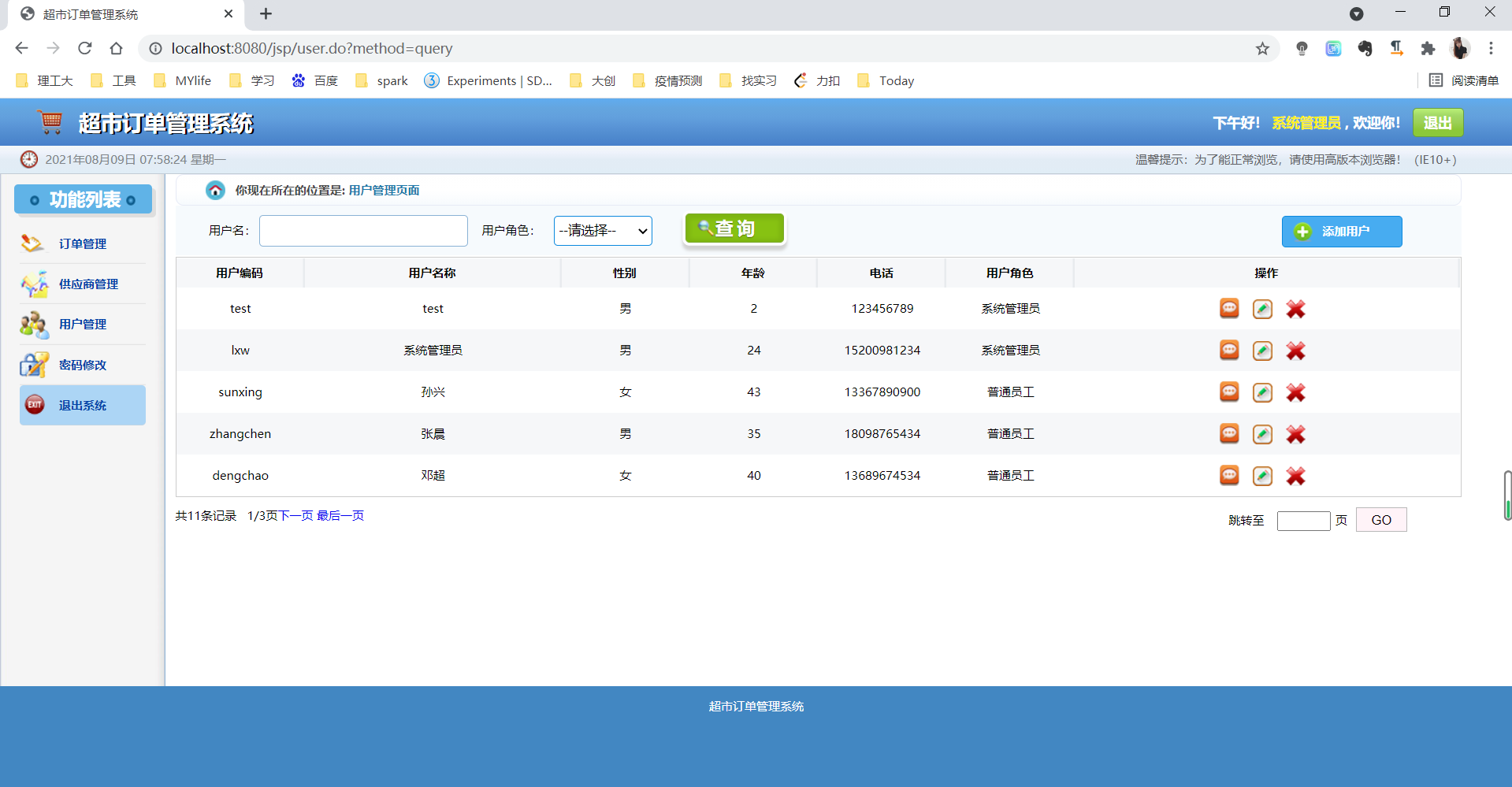Image resolution: width=1512 pixels, height=787 pixels.
Task: Go back to previous page
Action: point(21,48)
